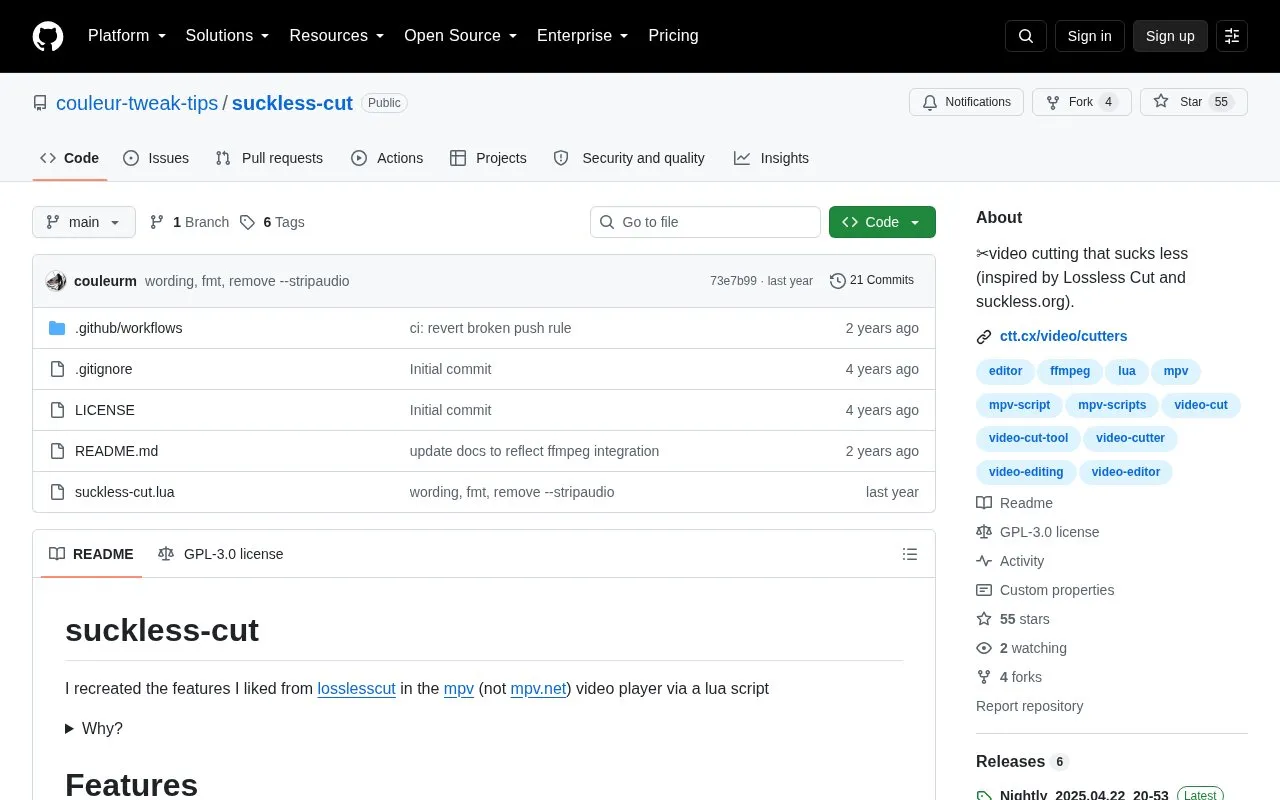Switch to the Issues tab
This screenshot has width=1280, height=800.
(156, 158)
